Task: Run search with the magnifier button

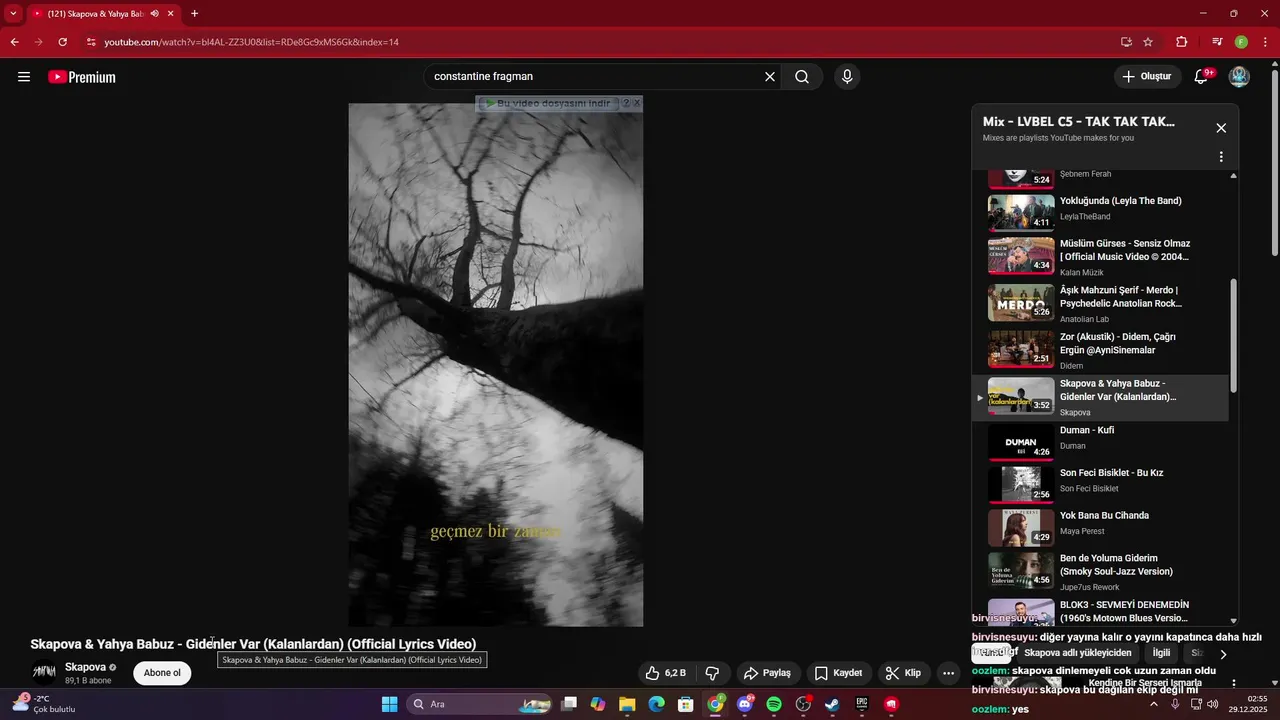Action: pyautogui.click(x=802, y=77)
